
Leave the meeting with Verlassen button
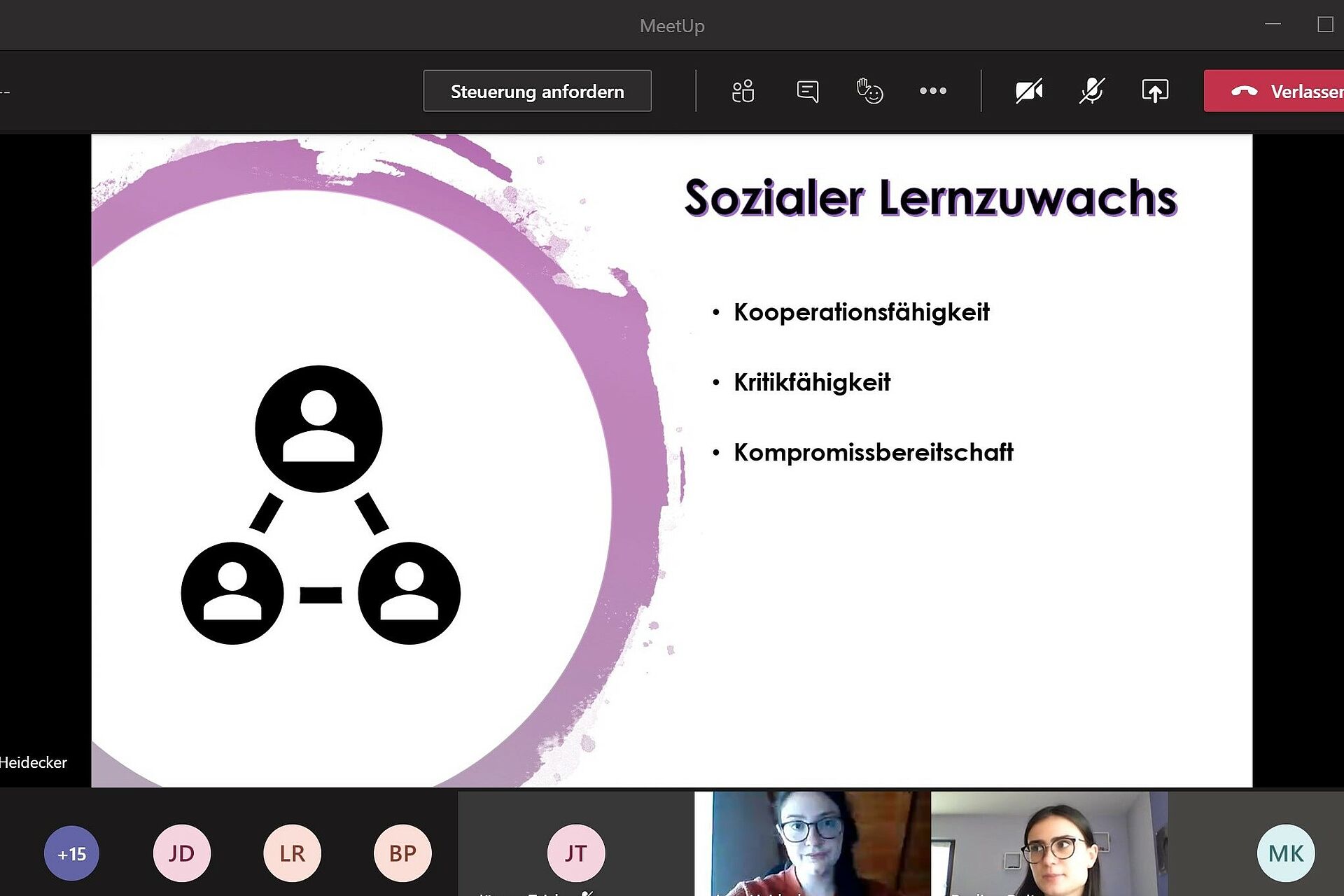[x=1274, y=91]
